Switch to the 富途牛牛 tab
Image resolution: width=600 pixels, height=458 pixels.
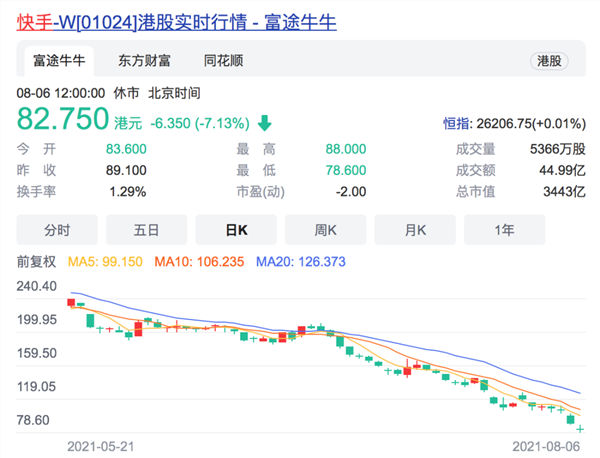pos(59,61)
